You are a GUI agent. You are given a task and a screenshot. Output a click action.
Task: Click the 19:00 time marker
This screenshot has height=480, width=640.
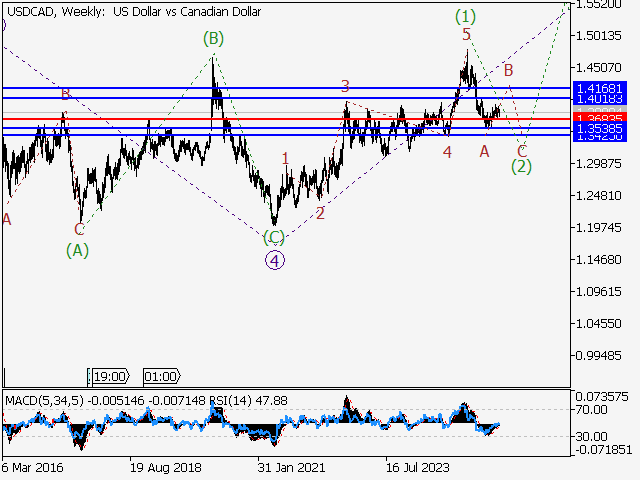coord(109,377)
